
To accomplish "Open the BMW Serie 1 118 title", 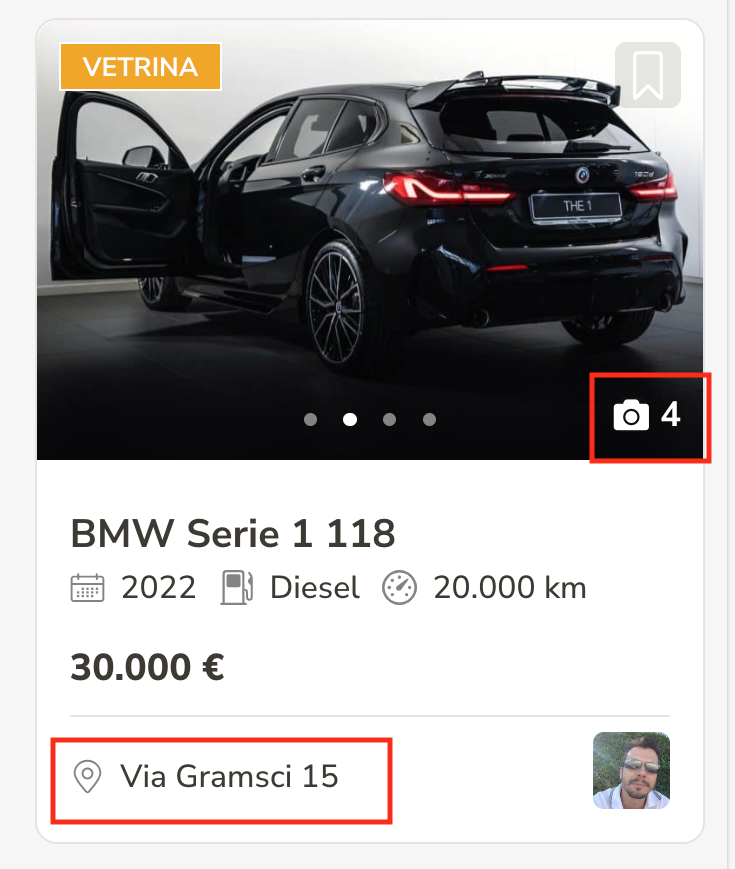I will 233,533.
